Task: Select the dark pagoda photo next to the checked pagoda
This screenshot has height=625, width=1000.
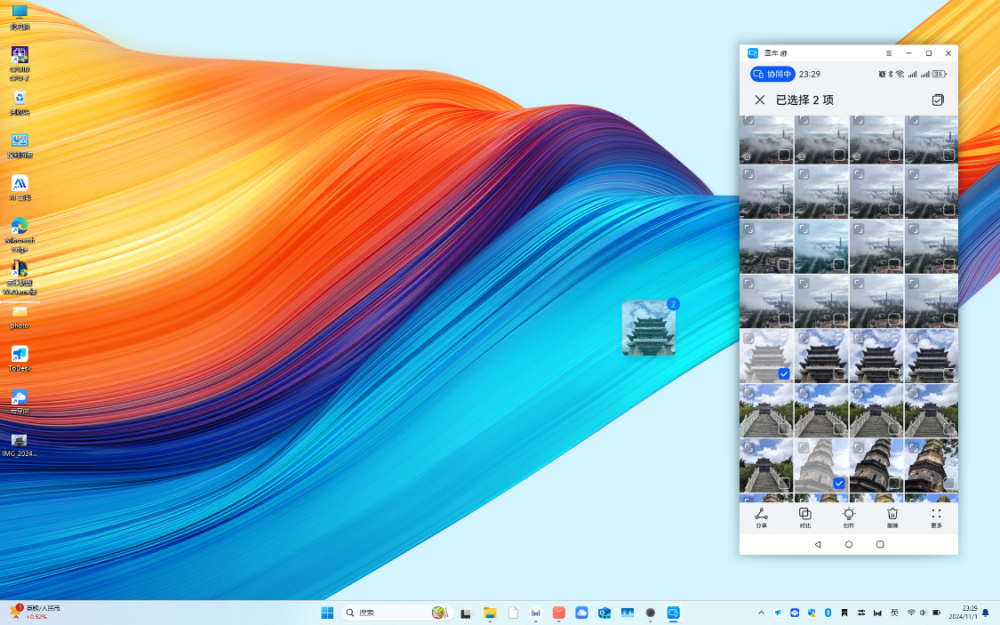Action: coord(876,464)
